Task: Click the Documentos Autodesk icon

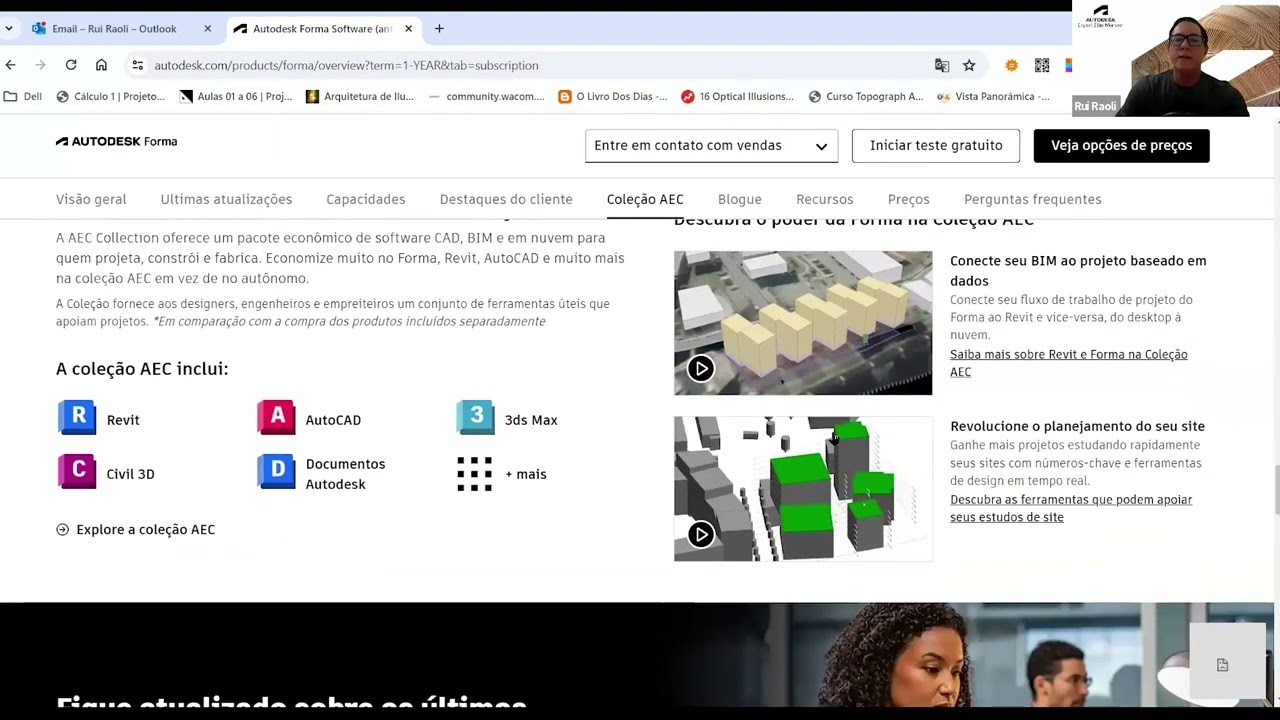Action: (x=276, y=471)
